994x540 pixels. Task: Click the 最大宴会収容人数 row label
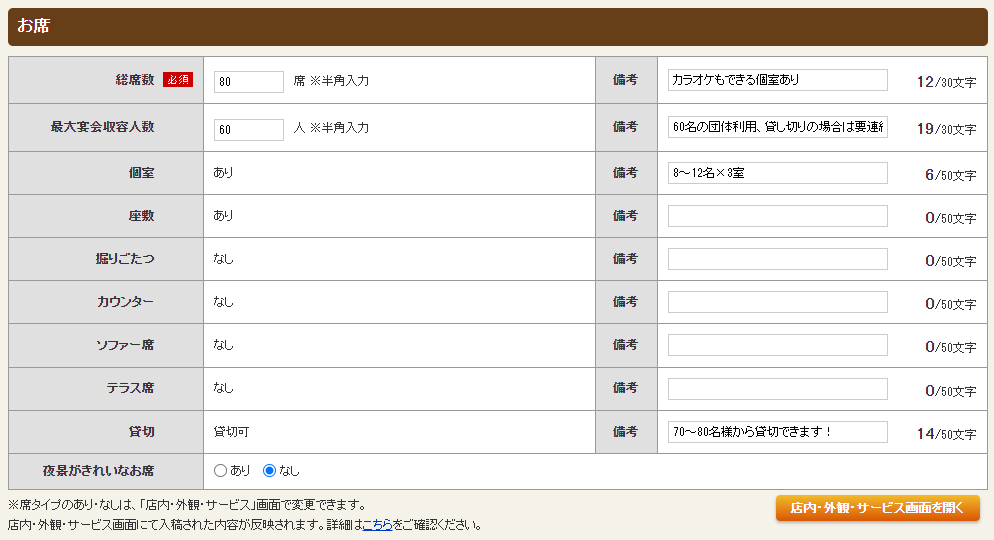click(102, 127)
